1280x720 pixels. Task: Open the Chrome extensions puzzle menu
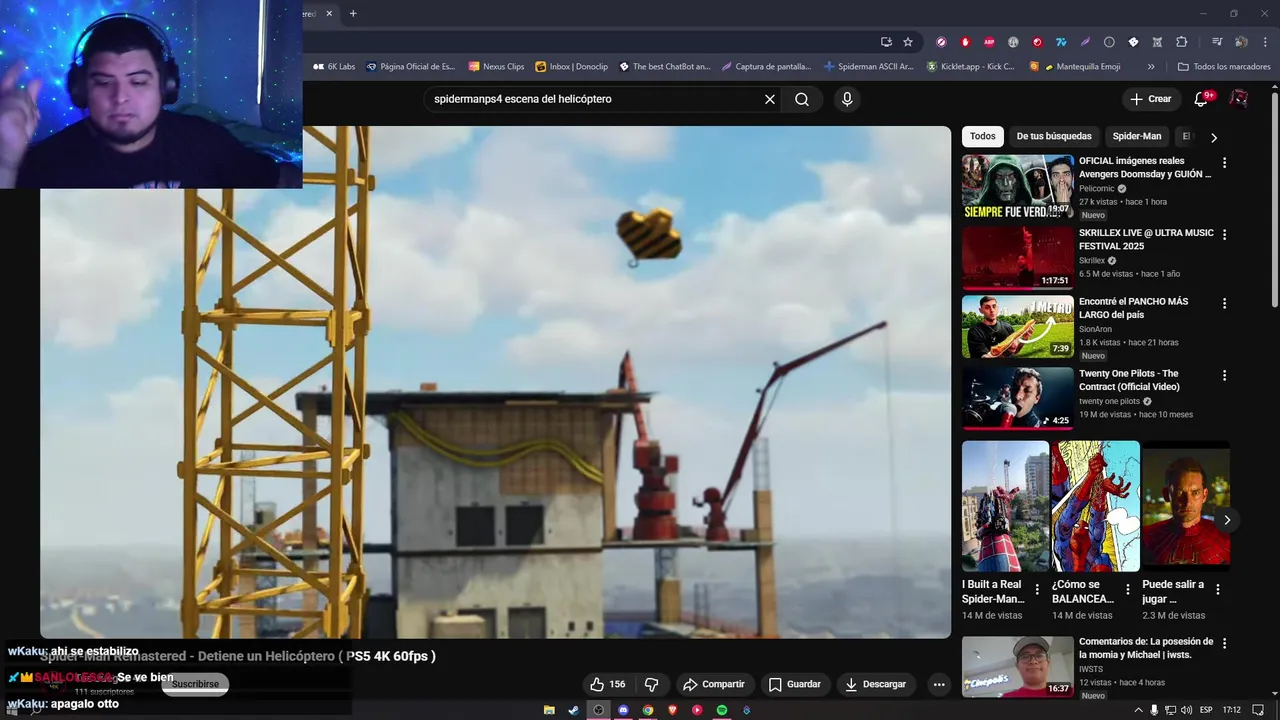[1181, 42]
